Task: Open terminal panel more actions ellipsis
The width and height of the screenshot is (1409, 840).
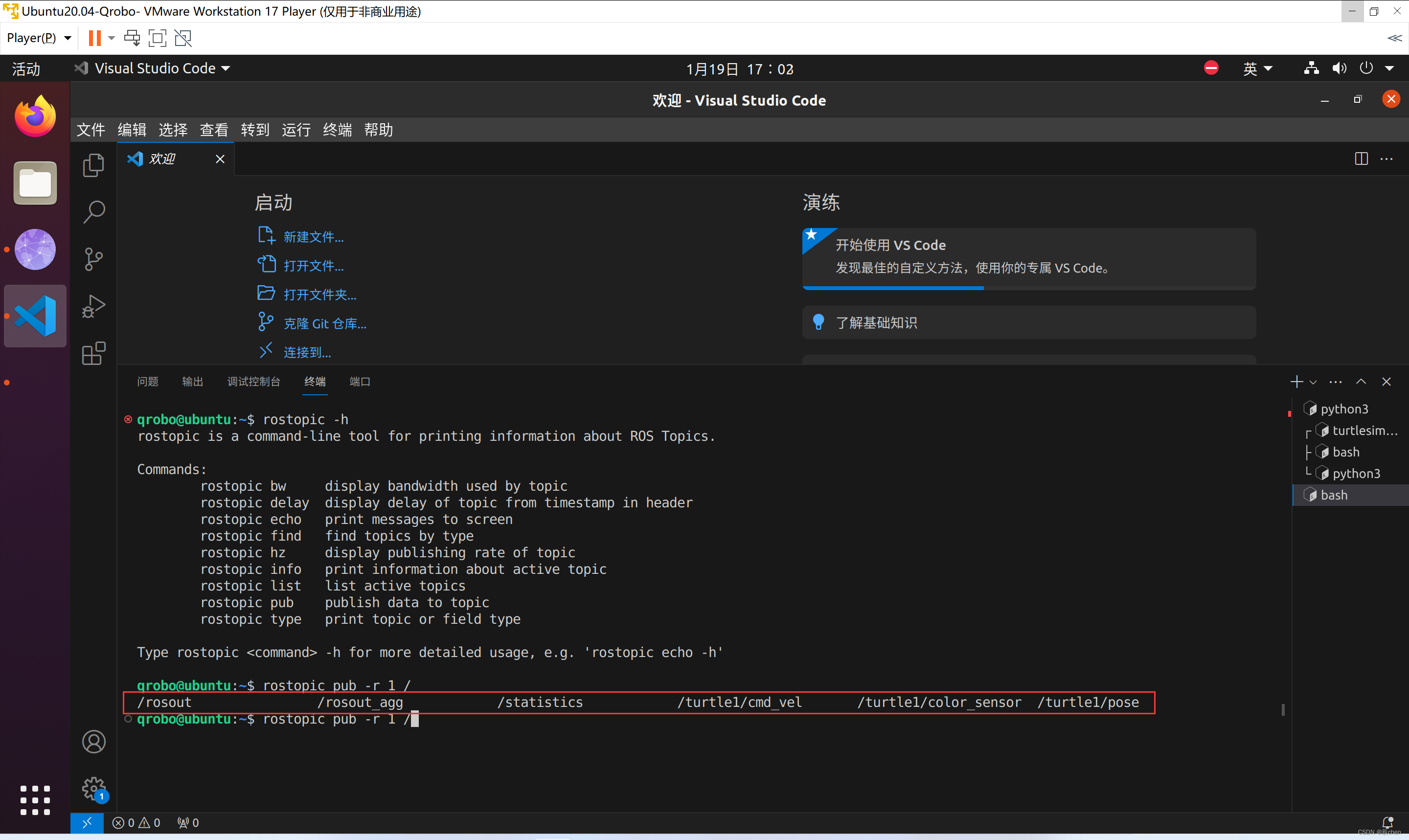Action: click(x=1336, y=382)
